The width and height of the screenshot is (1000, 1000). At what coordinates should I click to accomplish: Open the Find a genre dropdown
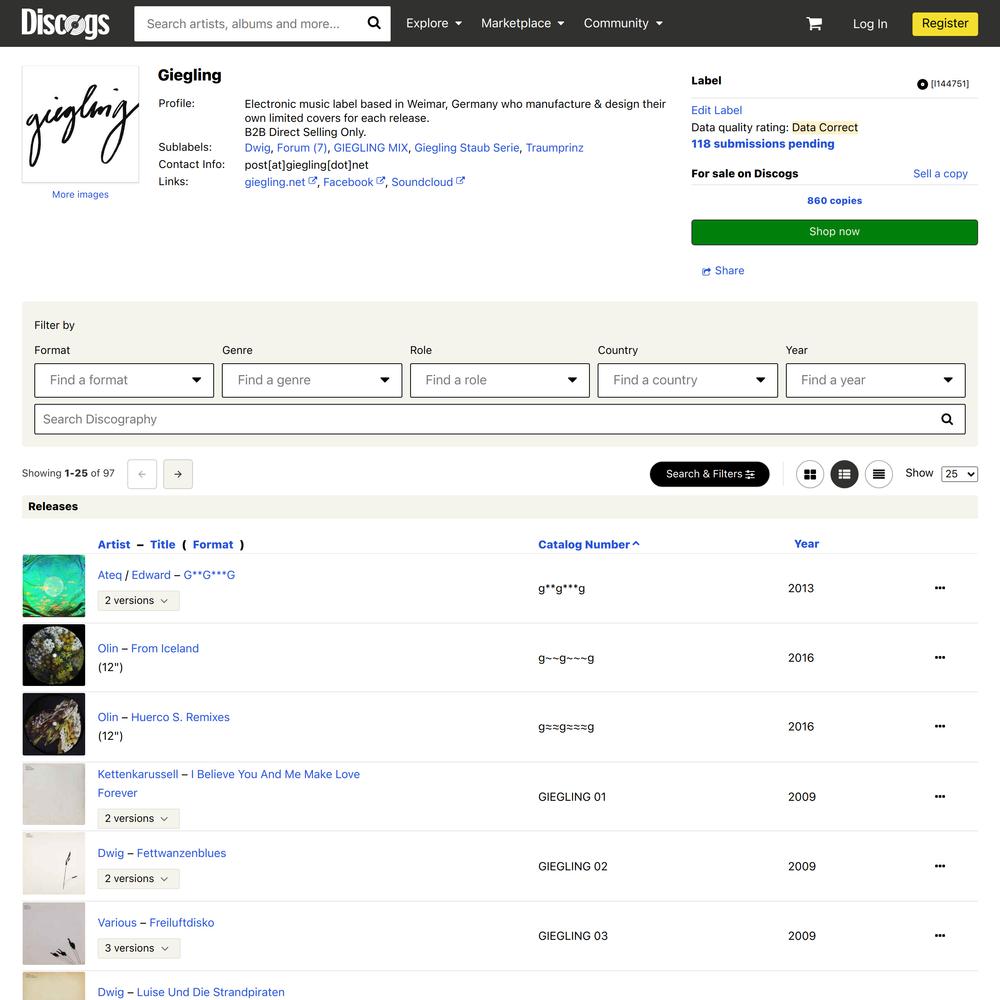(x=312, y=380)
